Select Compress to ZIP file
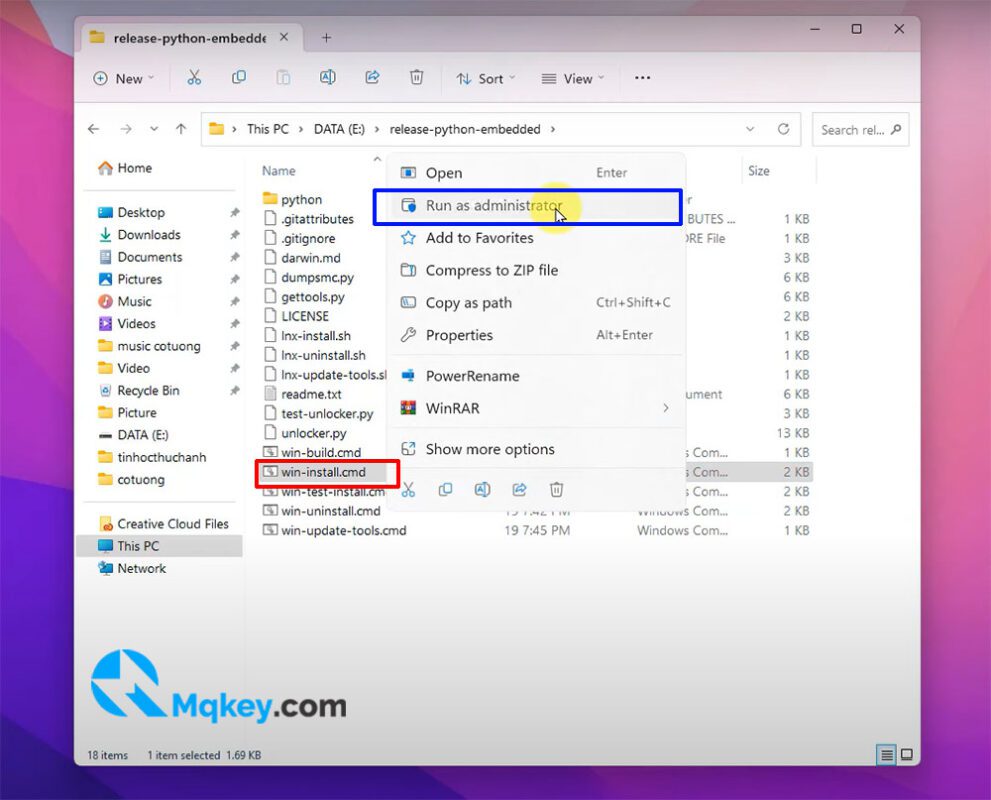 pos(536,270)
